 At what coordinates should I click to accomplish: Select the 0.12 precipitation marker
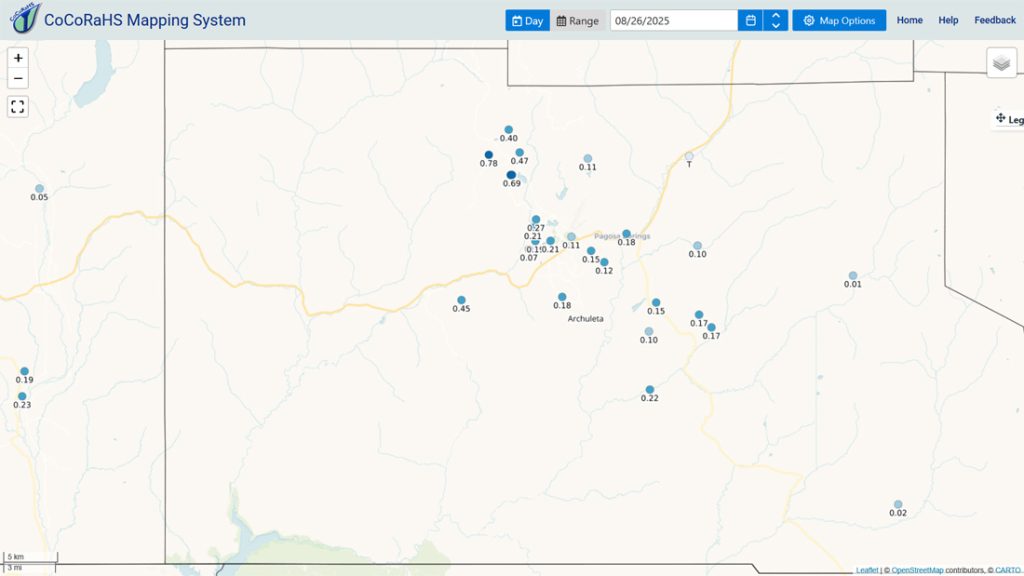[x=604, y=263]
